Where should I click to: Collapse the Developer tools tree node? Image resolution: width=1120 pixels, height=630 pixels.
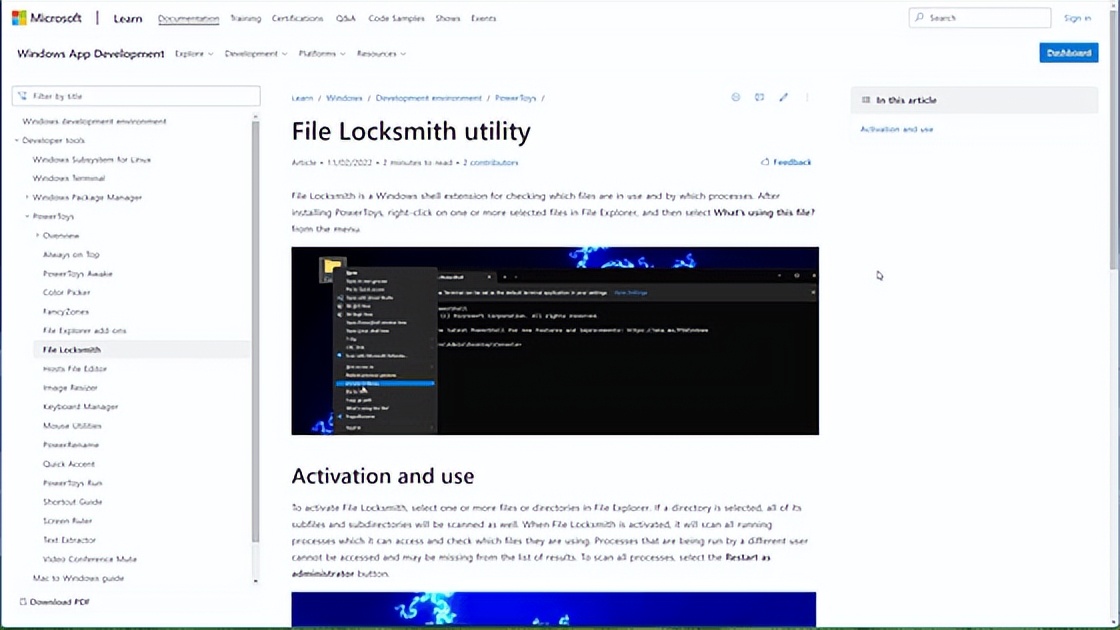(17, 141)
